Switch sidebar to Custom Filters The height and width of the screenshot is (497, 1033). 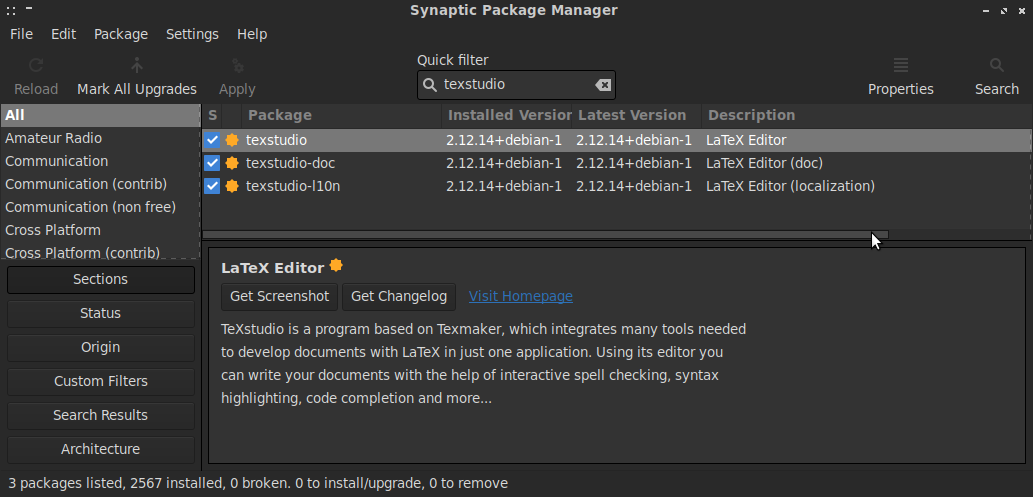(x=101, y=382)
